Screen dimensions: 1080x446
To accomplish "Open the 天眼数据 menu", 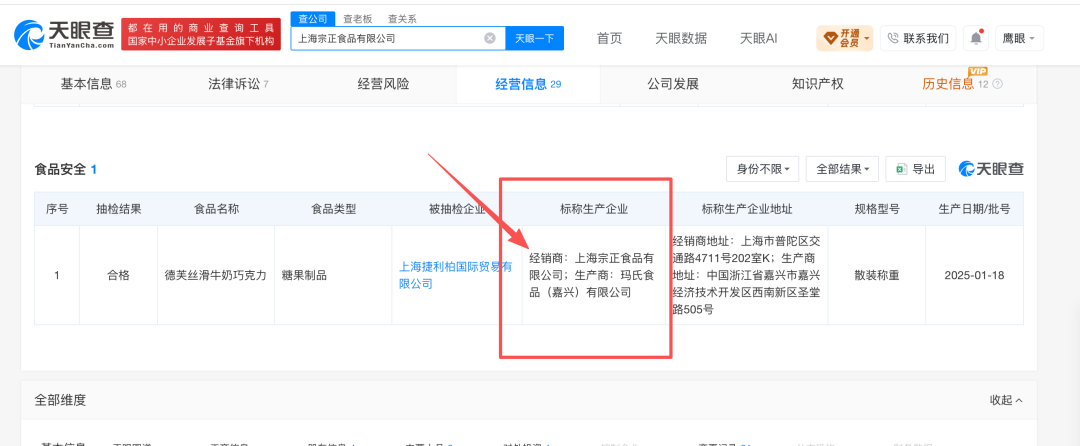I will click(681, 39).
